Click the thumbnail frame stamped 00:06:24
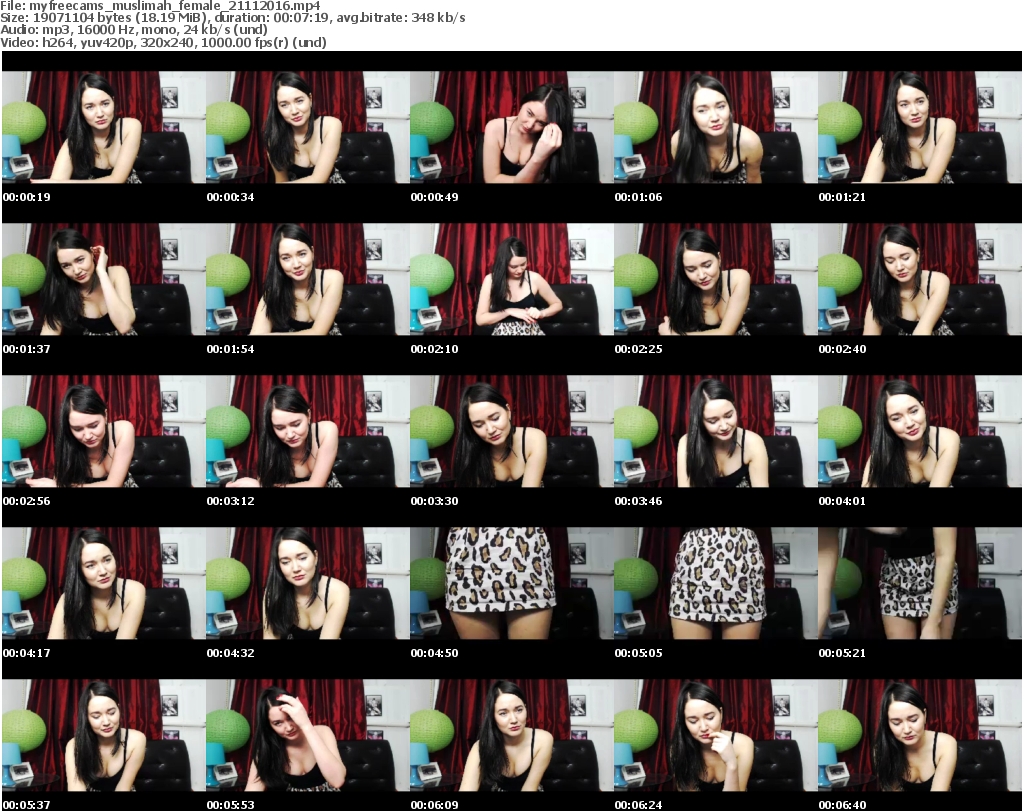 coord(716,736)
